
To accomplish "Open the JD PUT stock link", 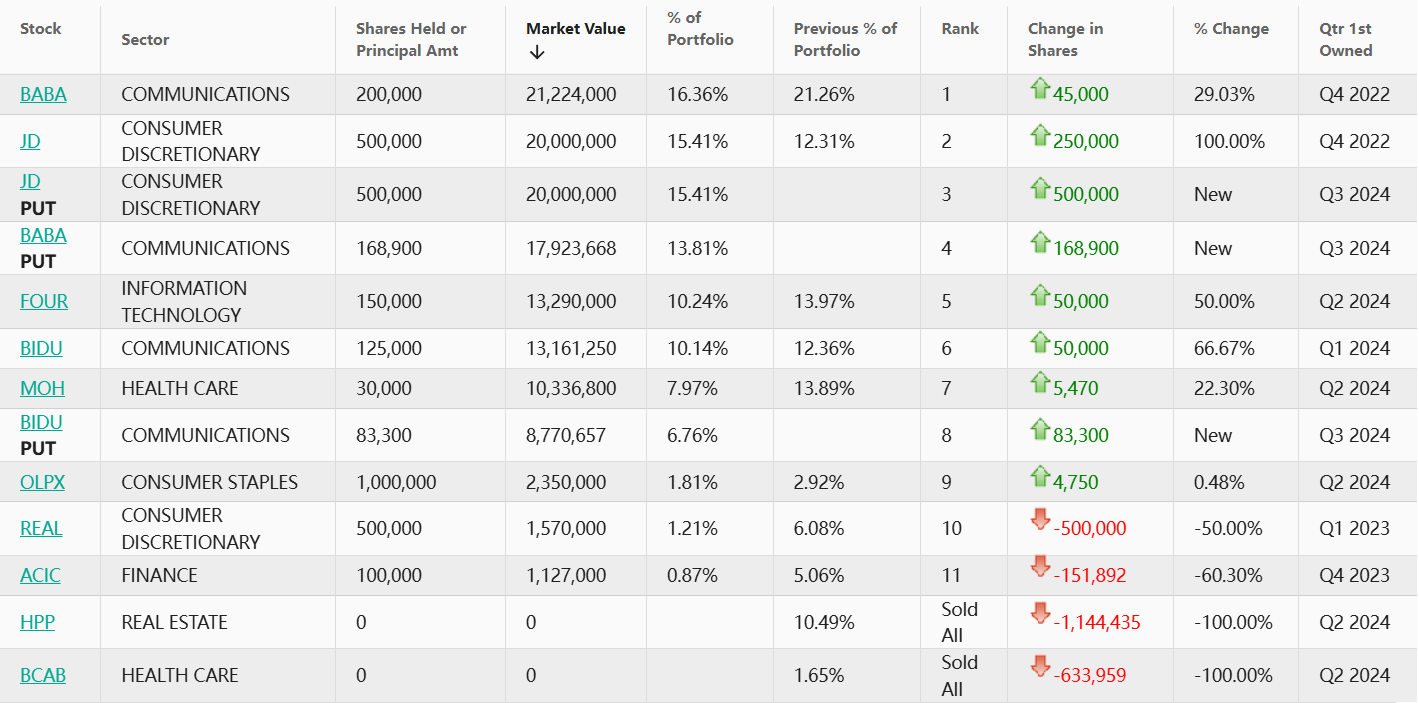I will [30, 181].
